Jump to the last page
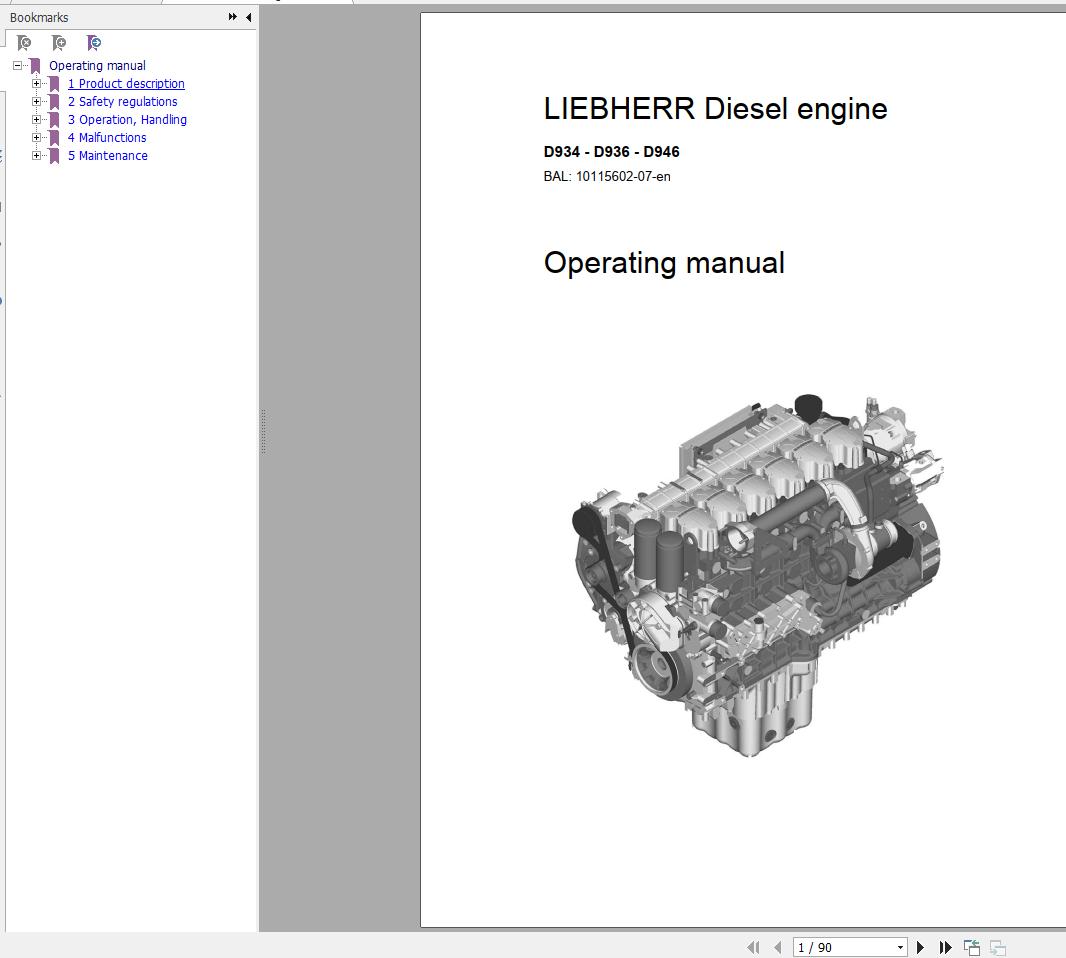The height and width of the screenshot is (958, 1066). [945, 947]
